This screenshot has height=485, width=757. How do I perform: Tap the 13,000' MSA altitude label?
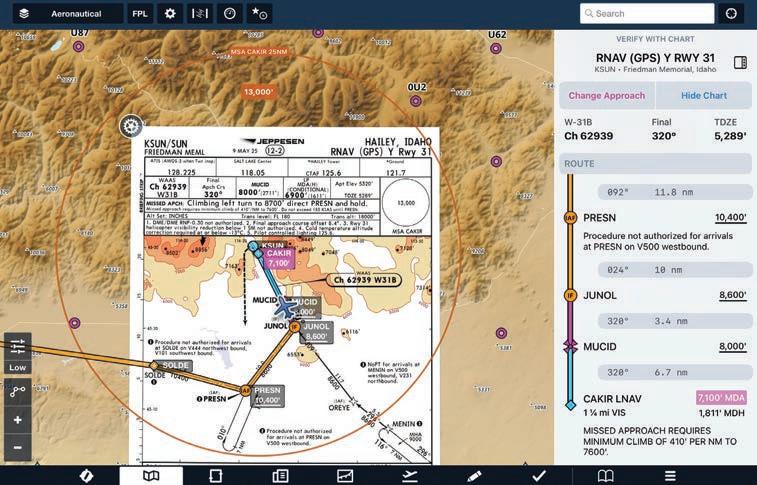pos(259,92)
